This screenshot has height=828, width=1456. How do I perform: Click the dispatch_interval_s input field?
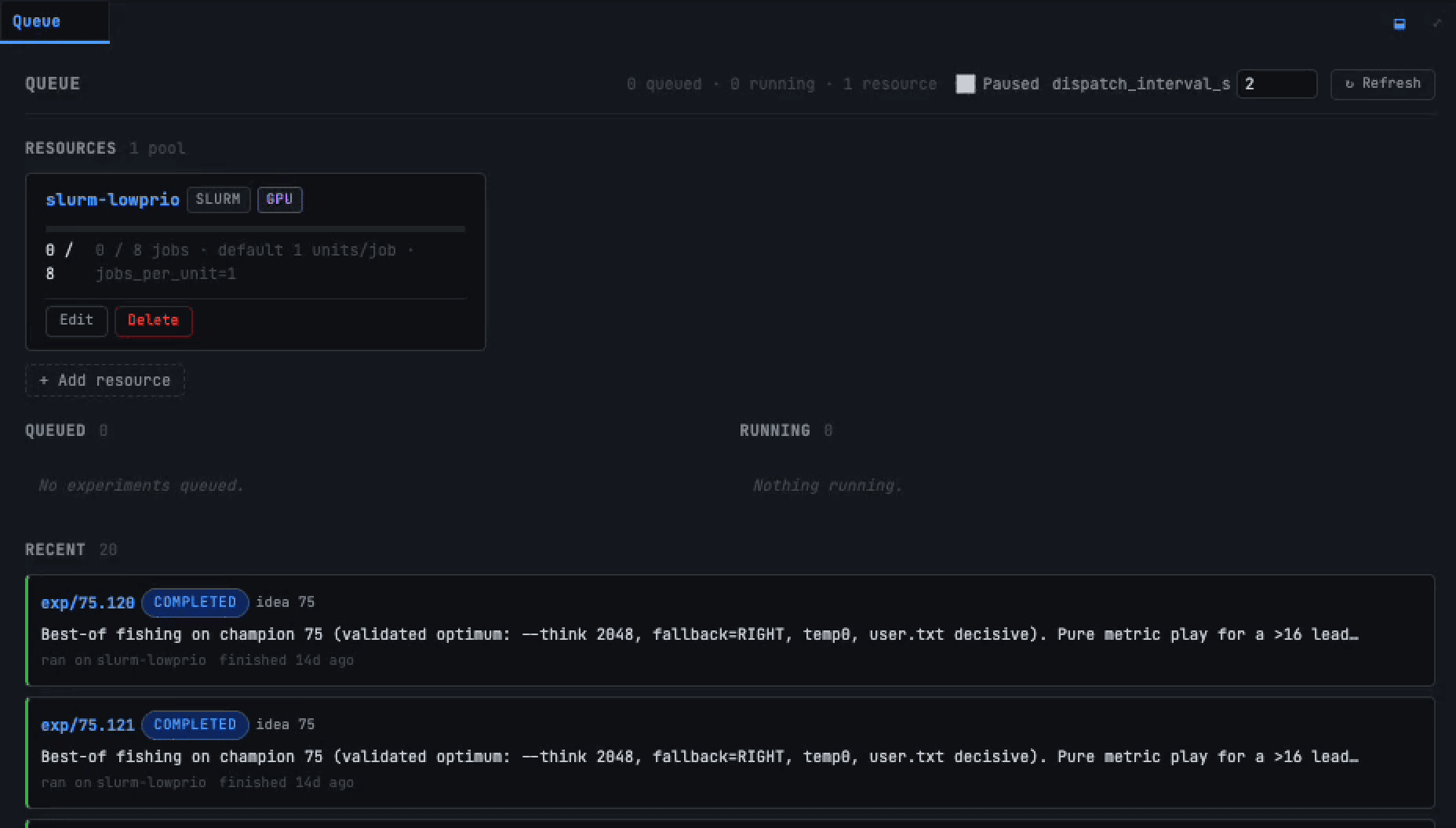click(1276, 84)
